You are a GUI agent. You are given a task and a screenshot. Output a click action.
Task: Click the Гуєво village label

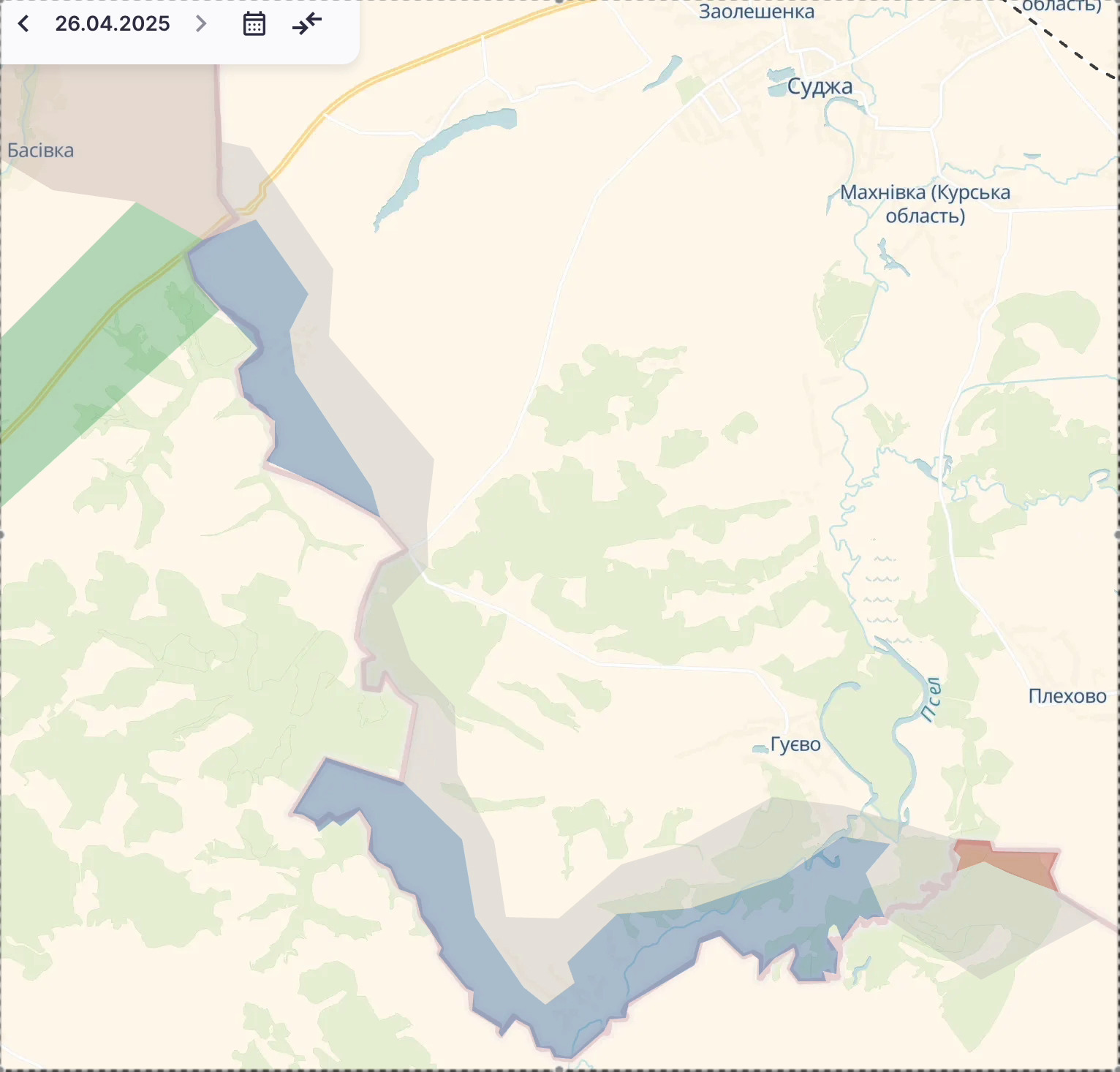(795, 744)
